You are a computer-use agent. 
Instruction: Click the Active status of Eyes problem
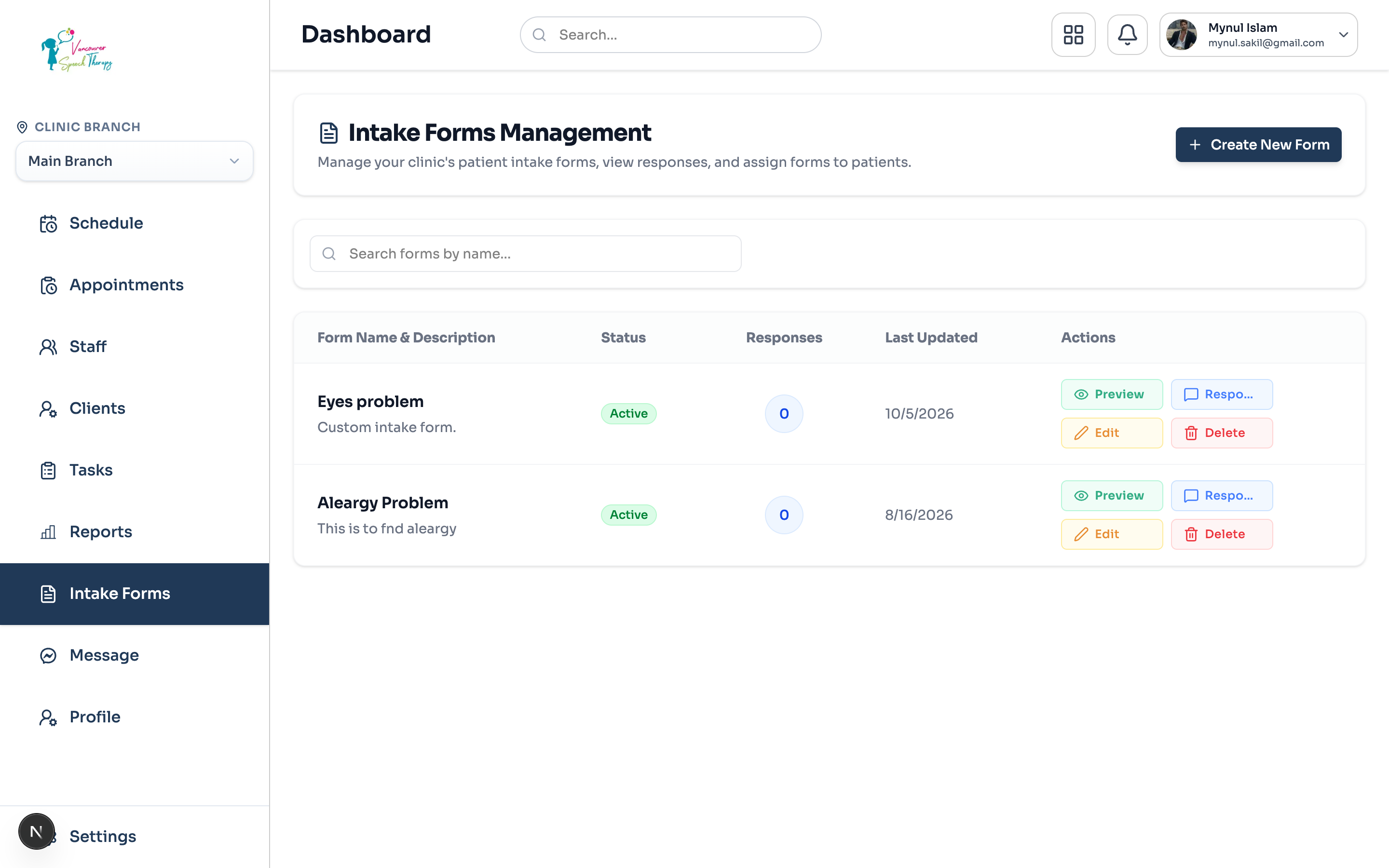pos(628,413)
